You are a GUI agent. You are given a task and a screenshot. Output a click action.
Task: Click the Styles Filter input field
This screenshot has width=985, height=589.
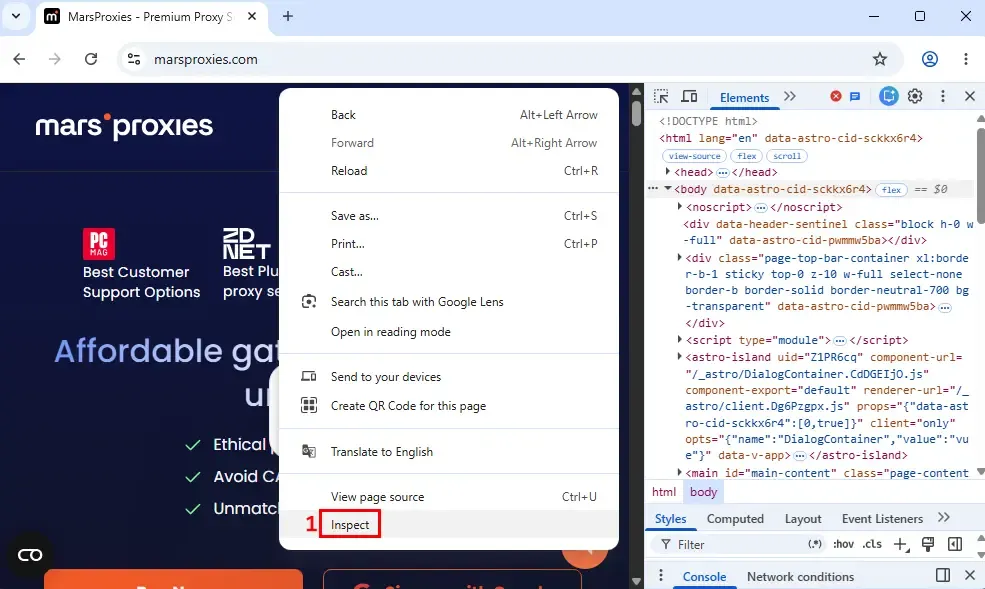click(740, 544)
